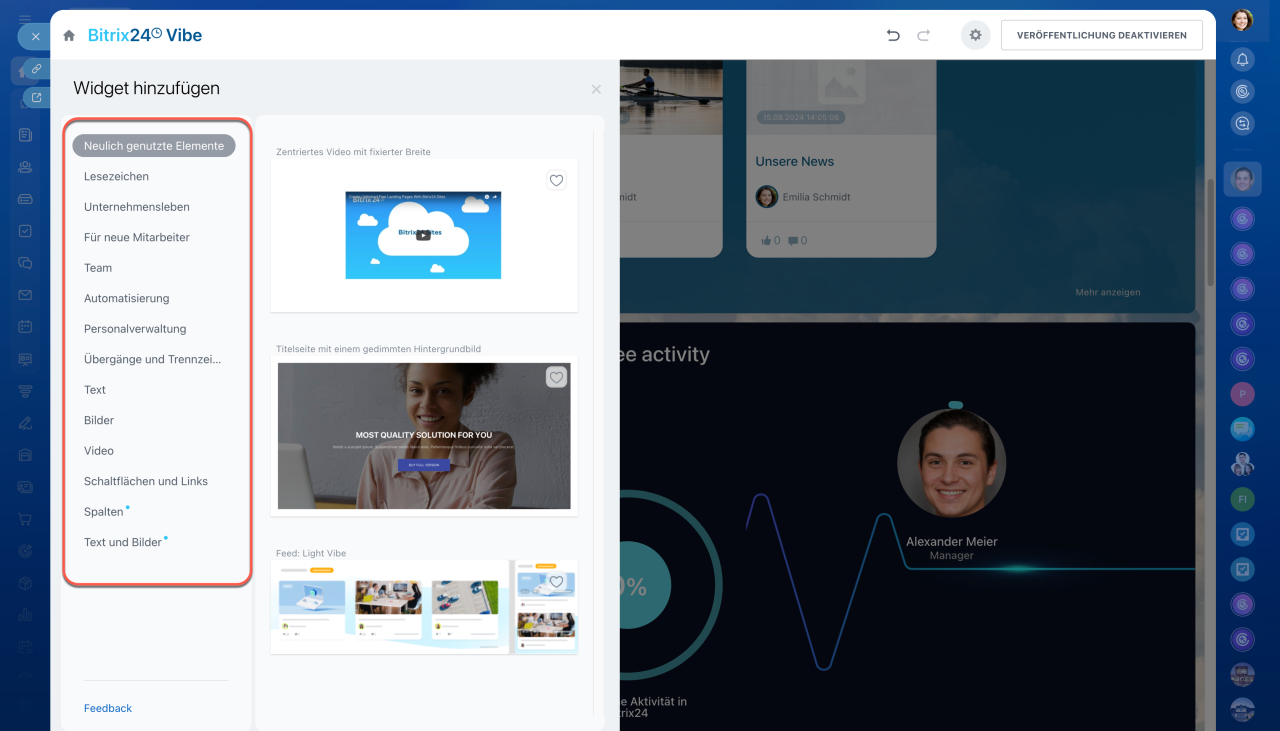Select Neulich genutzte Elemente category
This screenshot has width=1280, height=731.
click(x=154, y=146)
